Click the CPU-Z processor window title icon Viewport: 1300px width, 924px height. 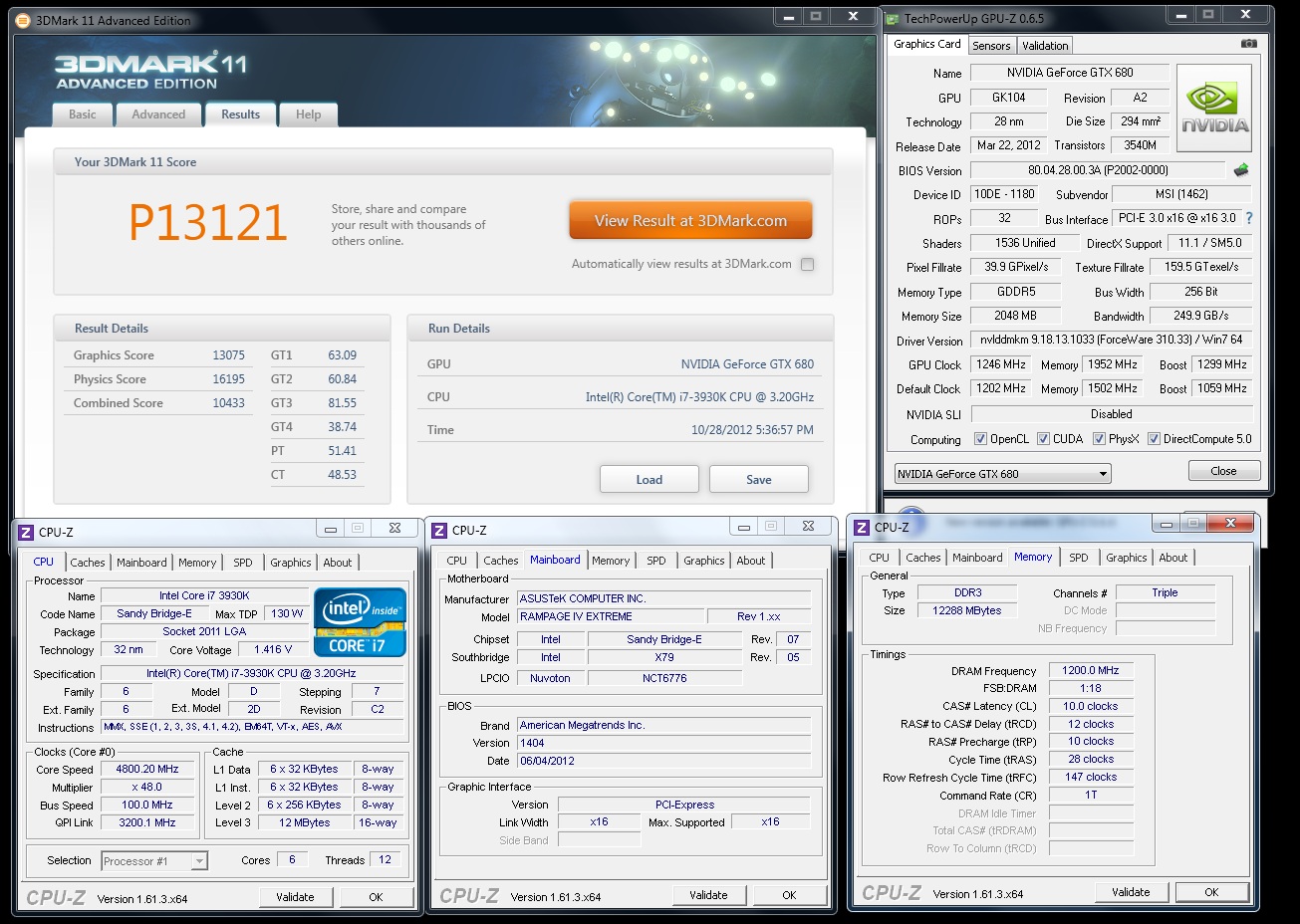(26, 533)
